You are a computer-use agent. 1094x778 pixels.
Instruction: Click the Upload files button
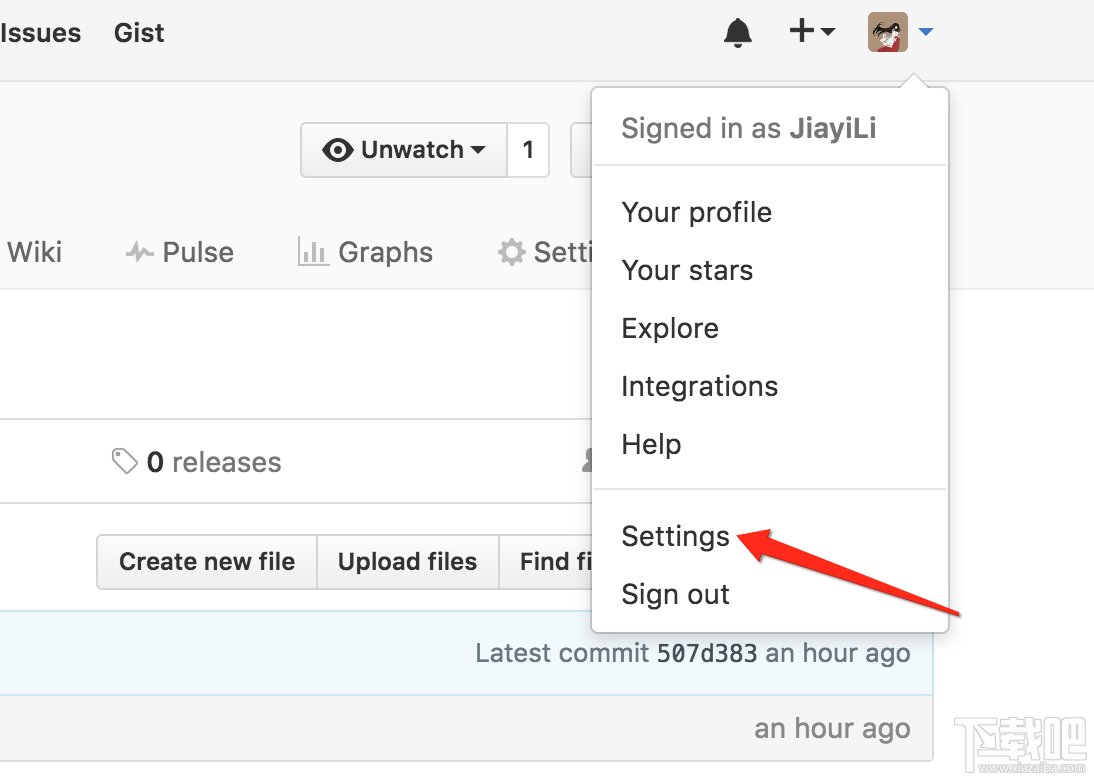407,562
